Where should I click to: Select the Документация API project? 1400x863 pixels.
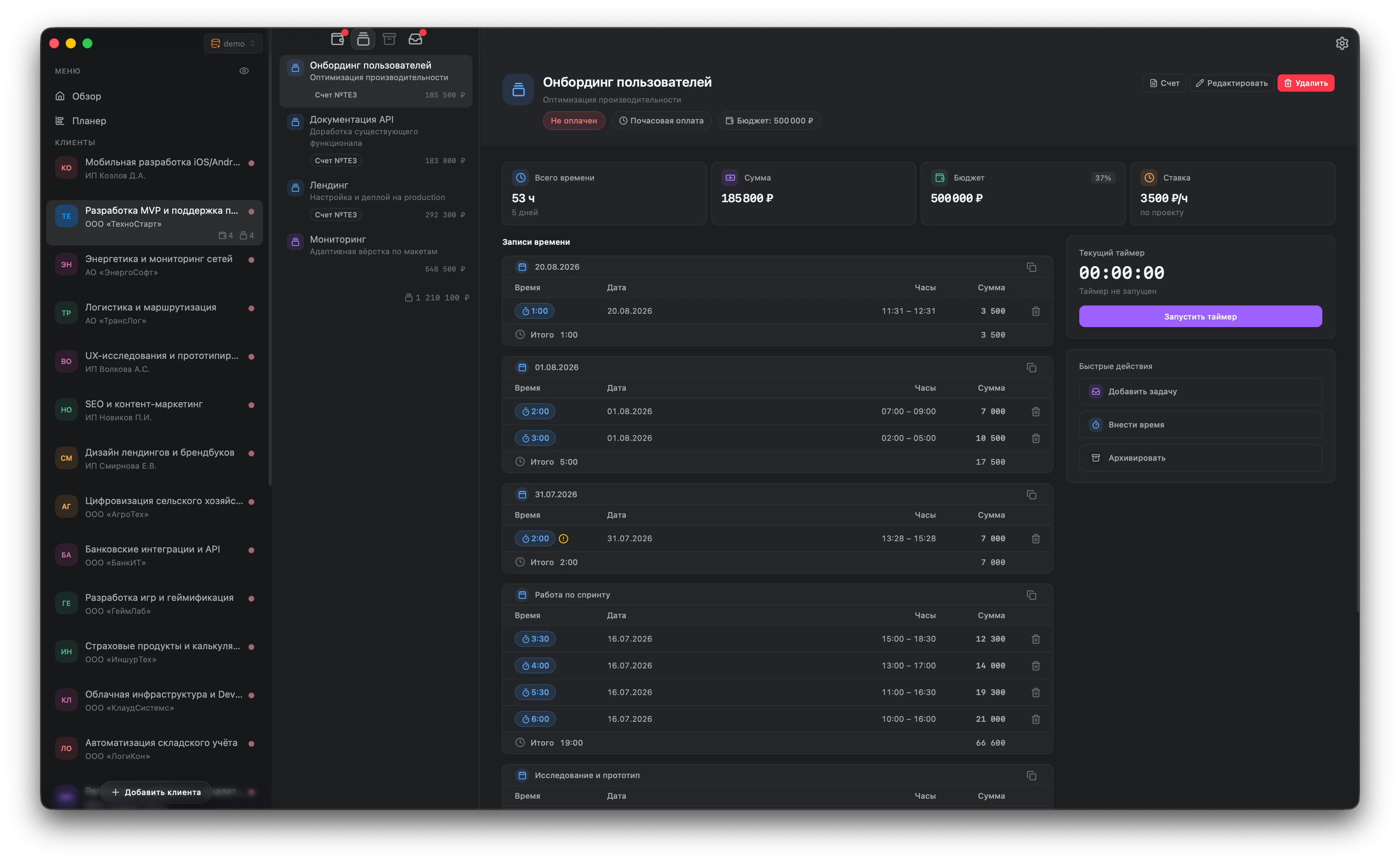point(376,140)
